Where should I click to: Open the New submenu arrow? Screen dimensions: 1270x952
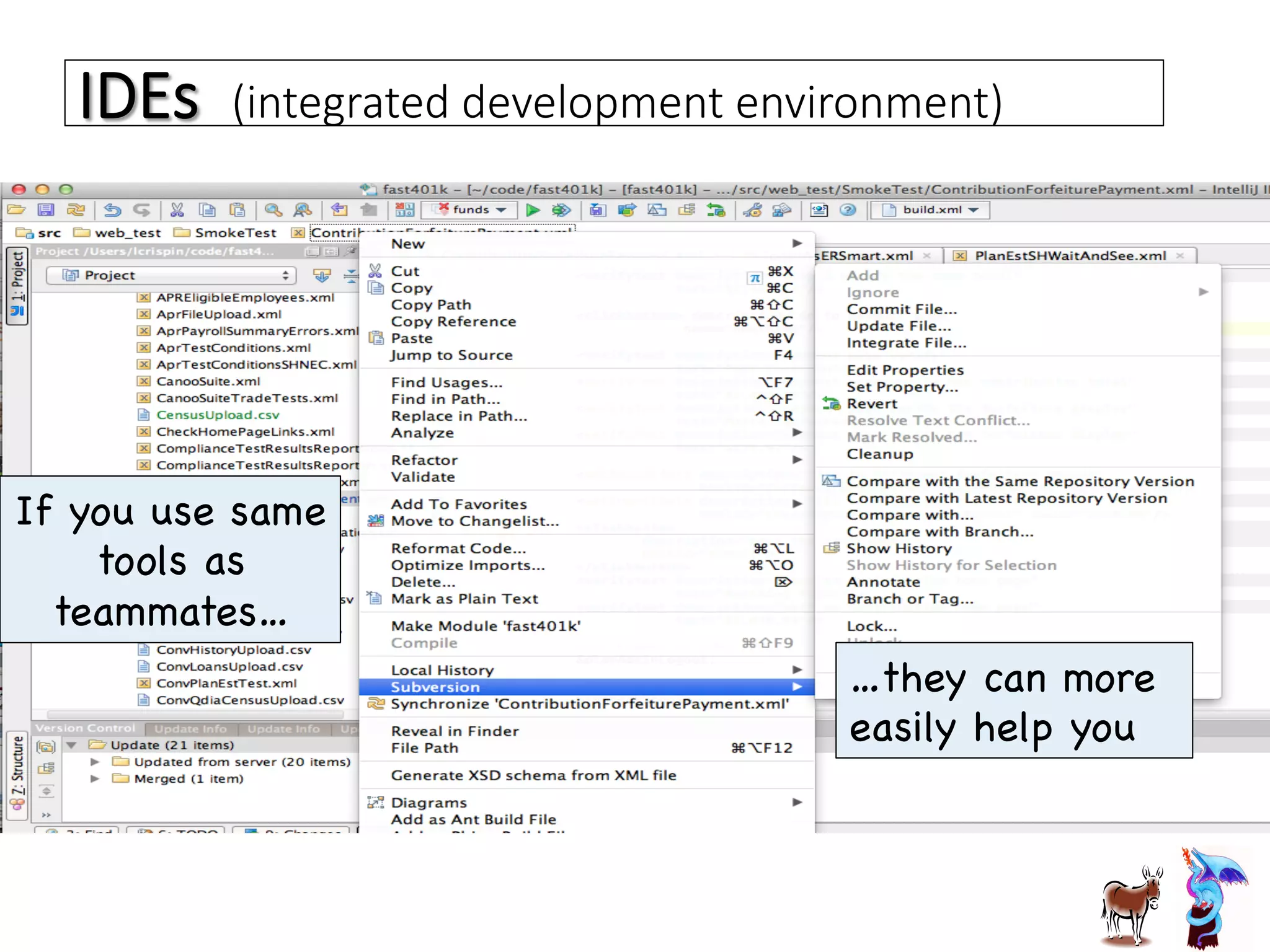797,244
